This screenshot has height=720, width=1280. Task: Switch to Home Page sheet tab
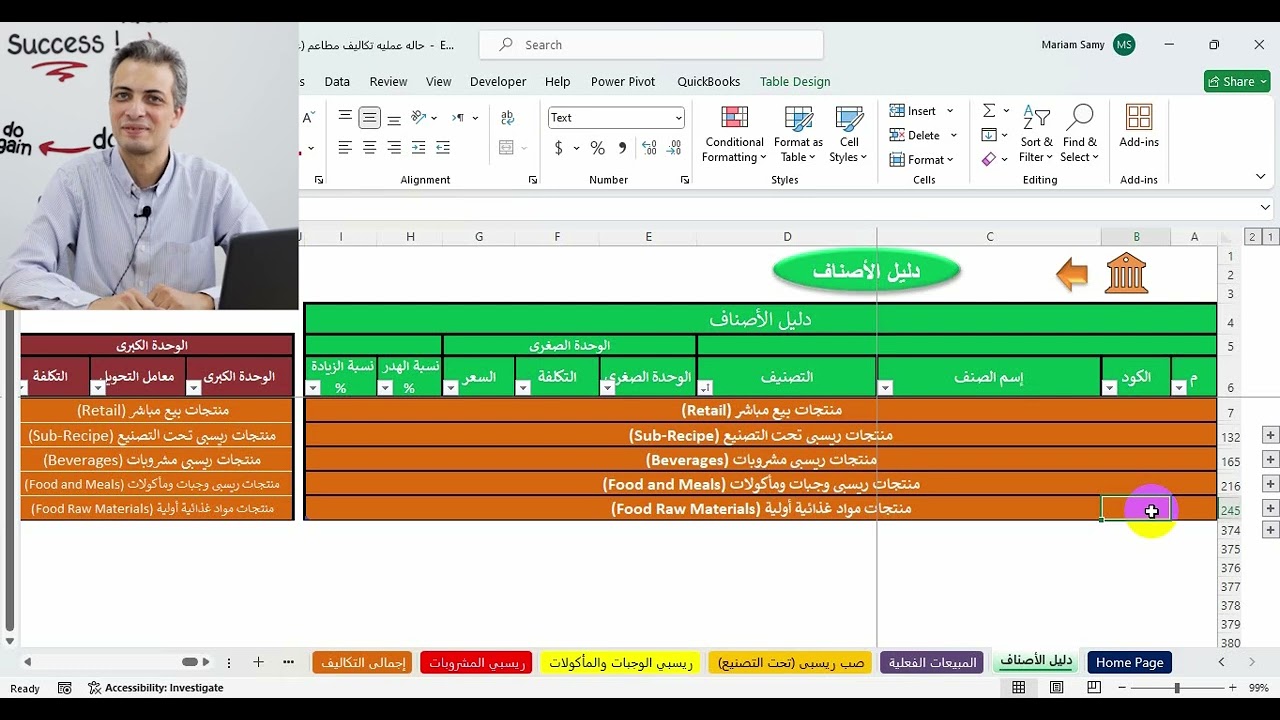click(1129, 662)
